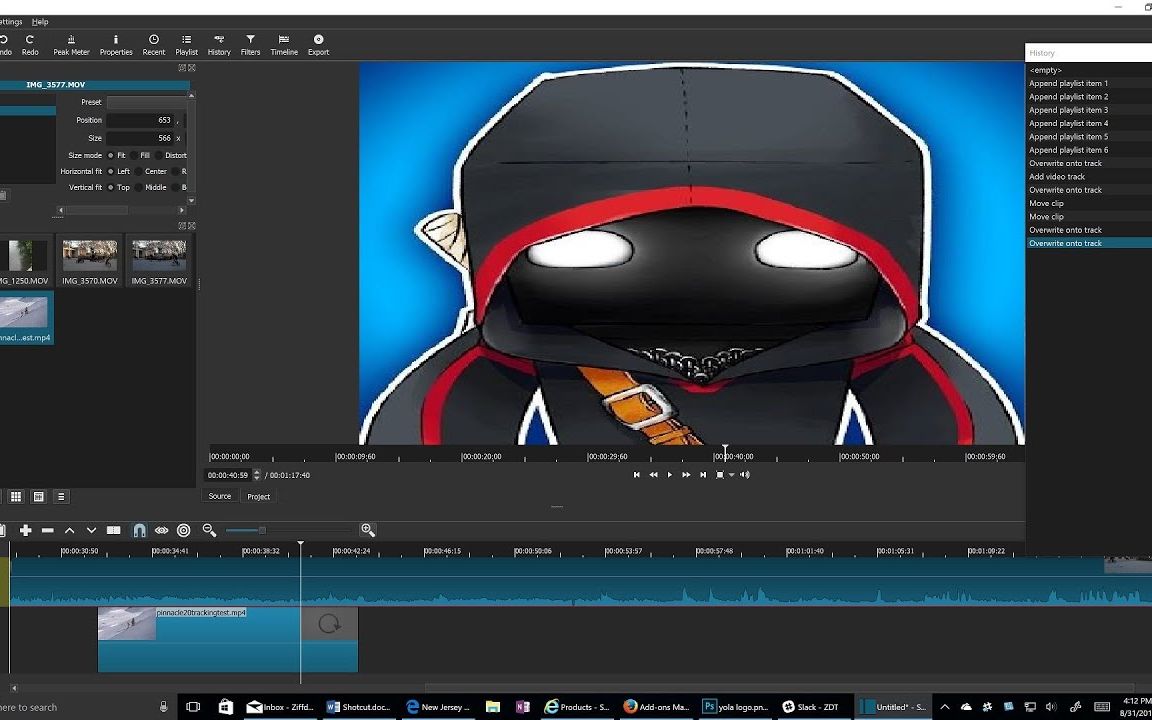Image resolution: width=1152 pixels, height=720 pixels.
Task: Open the Peak Meter panel
Action: point(71,45)
